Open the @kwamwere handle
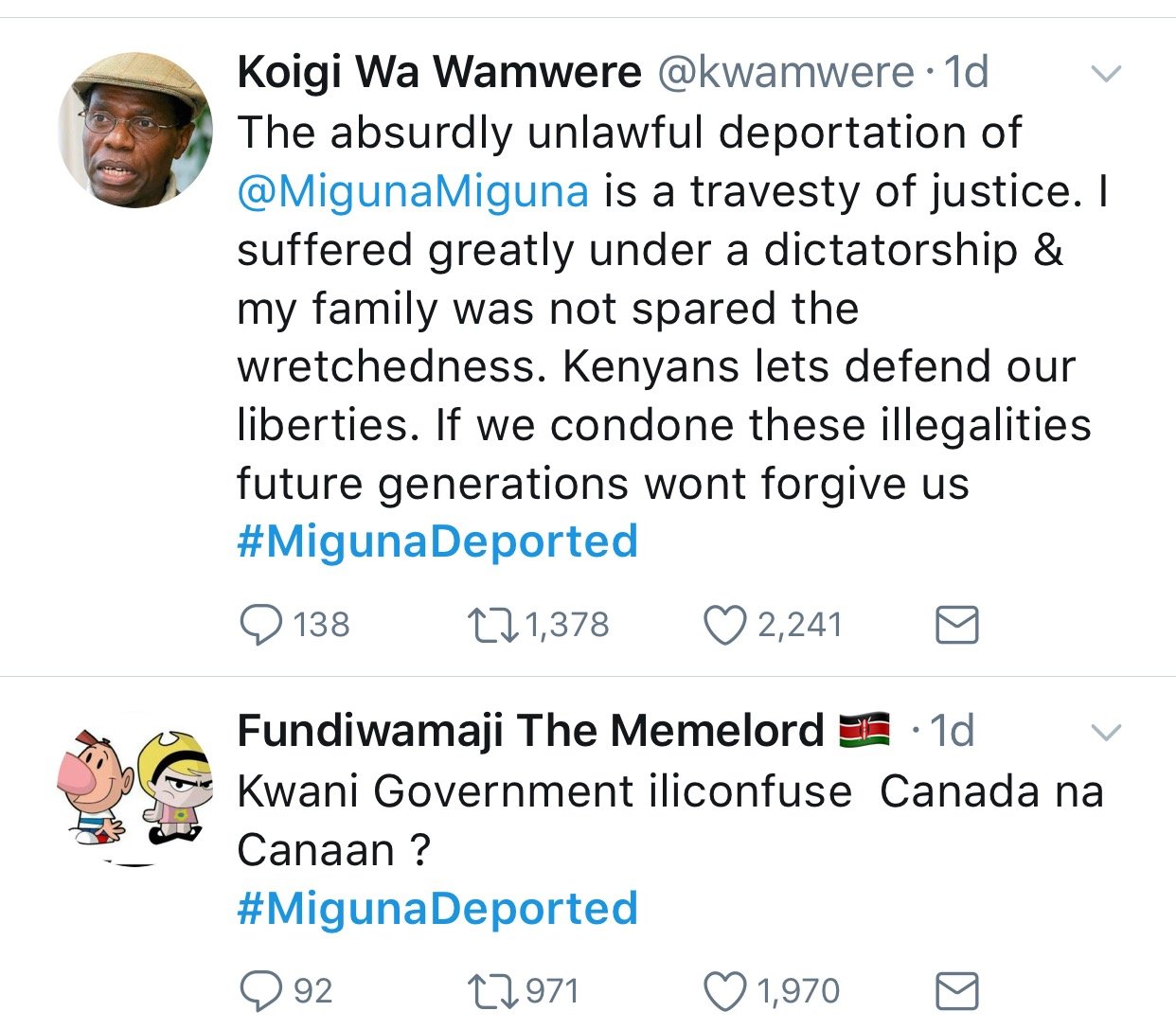Image resolution: width=1176 pixels, height=1029 pixels. (785, 73)
